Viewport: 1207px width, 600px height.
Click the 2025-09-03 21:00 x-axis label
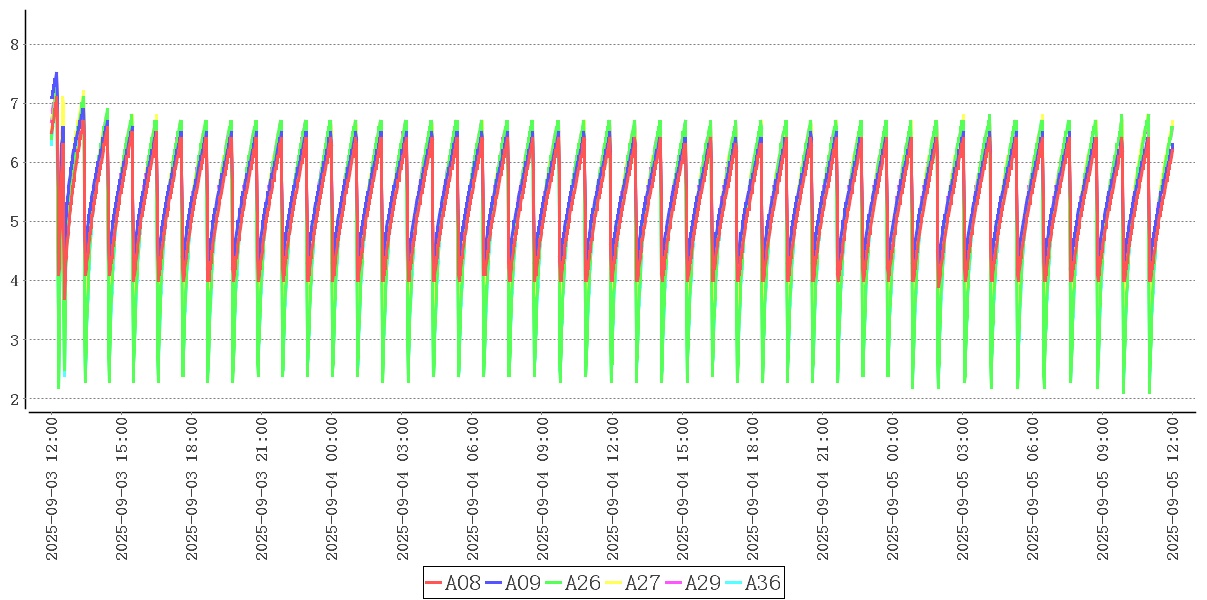click(263, 489)
